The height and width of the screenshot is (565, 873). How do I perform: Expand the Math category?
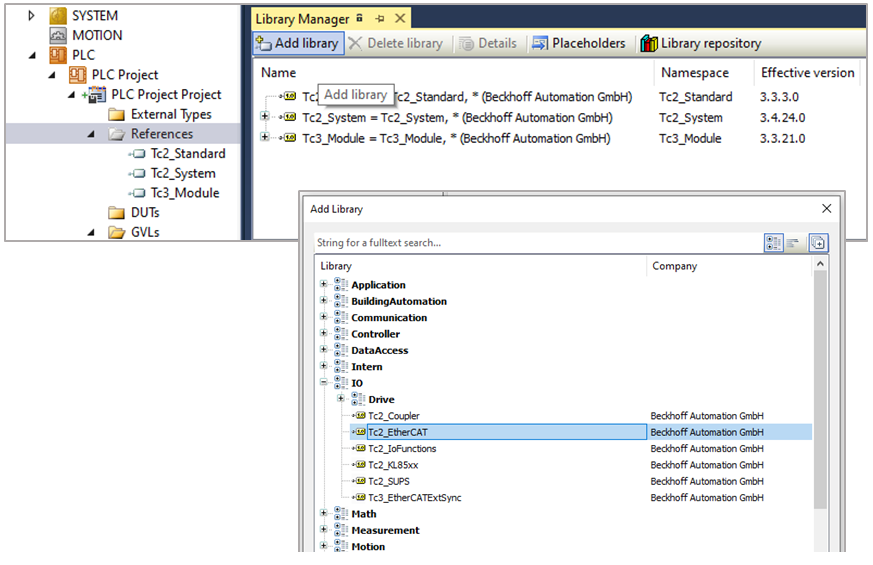pyautogui.click(x=323, y=513)
